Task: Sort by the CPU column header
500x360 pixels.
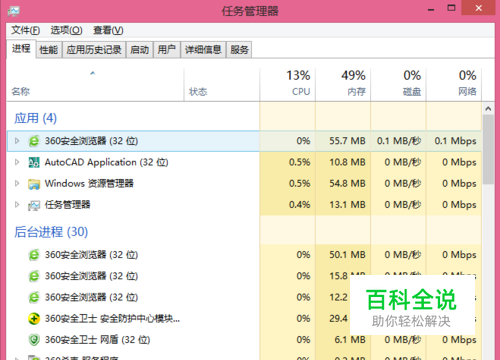Action: pos(288,85)
